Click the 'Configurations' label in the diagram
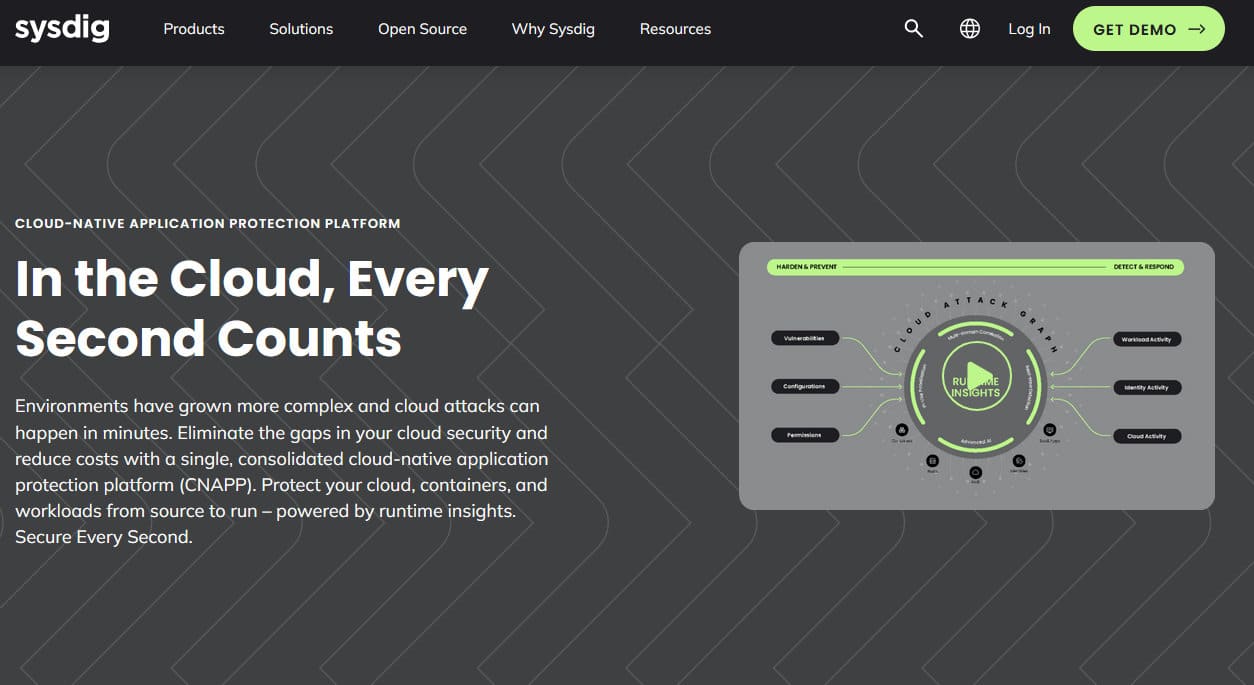The width and height of the screenshot is (1254, 685). coord(805,386)
